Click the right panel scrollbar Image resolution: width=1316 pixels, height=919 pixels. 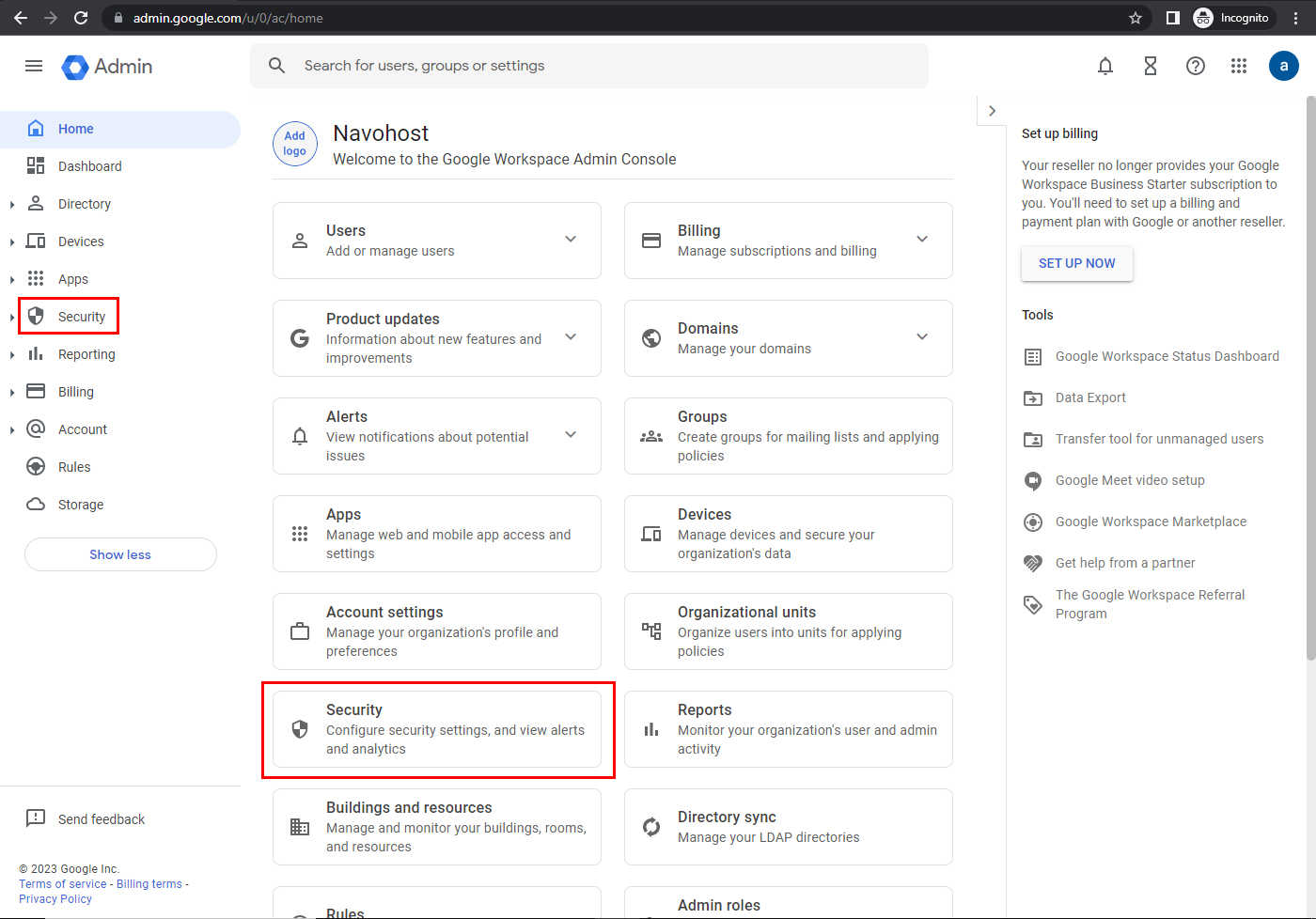coord(1310,376)
